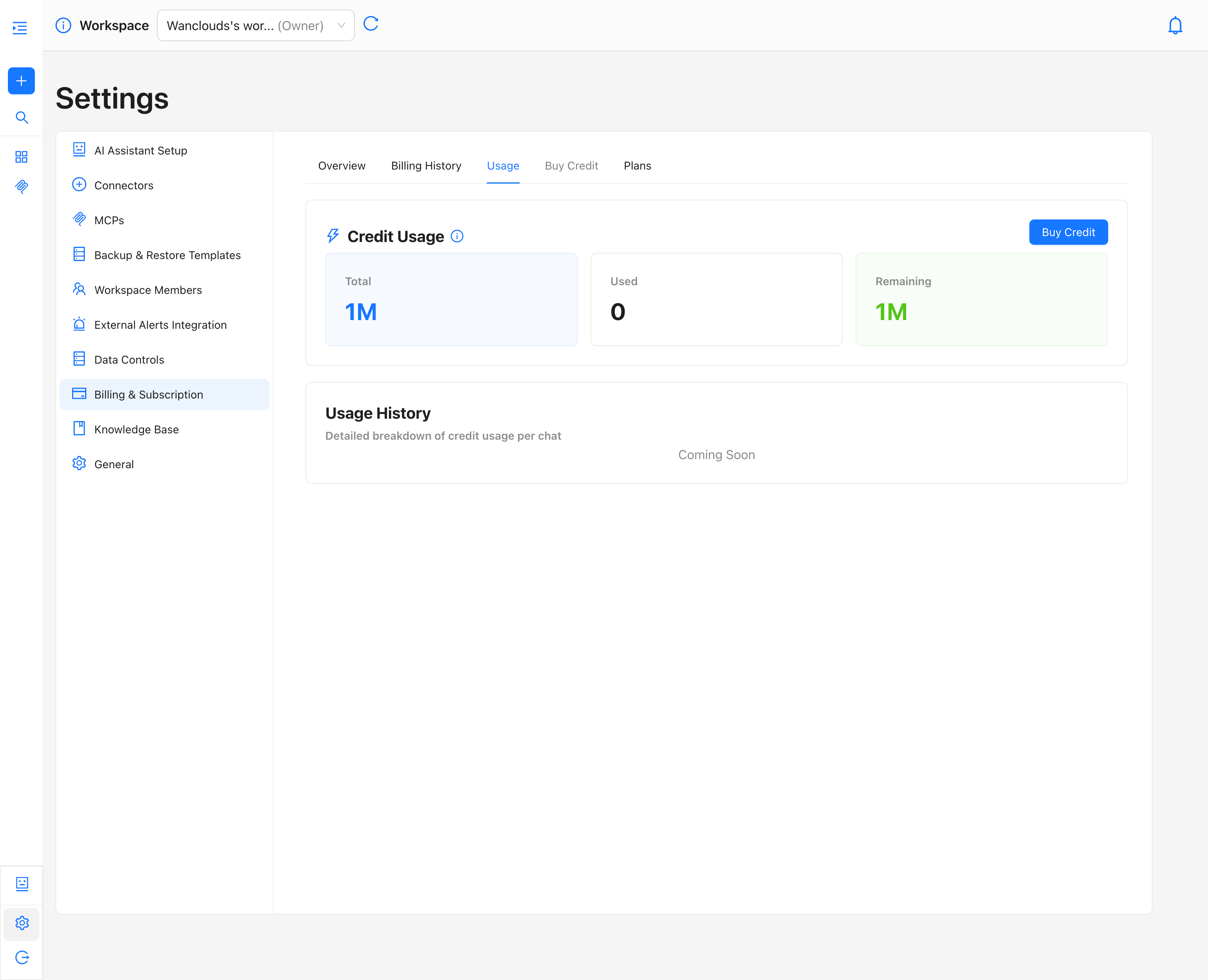The width and height of the screenshot is (1208, 980).
Task: Open the AI assistant icon at bottom rail
Action: click(x=22, y=883)
